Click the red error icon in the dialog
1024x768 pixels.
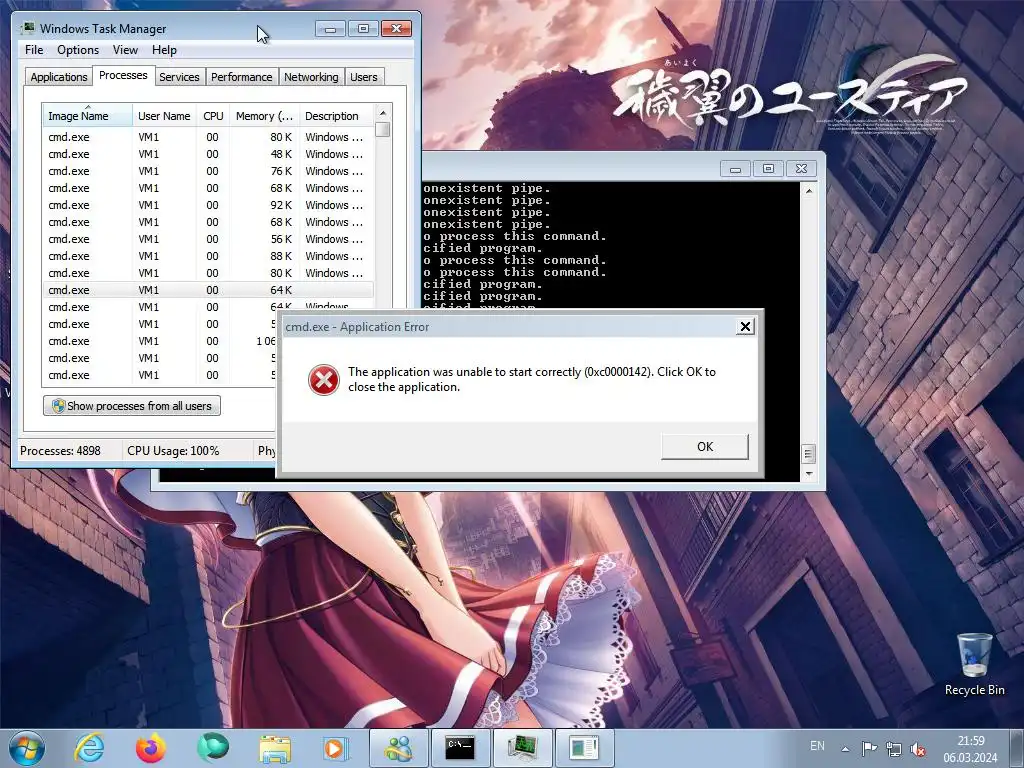click(x=324, y=380)
